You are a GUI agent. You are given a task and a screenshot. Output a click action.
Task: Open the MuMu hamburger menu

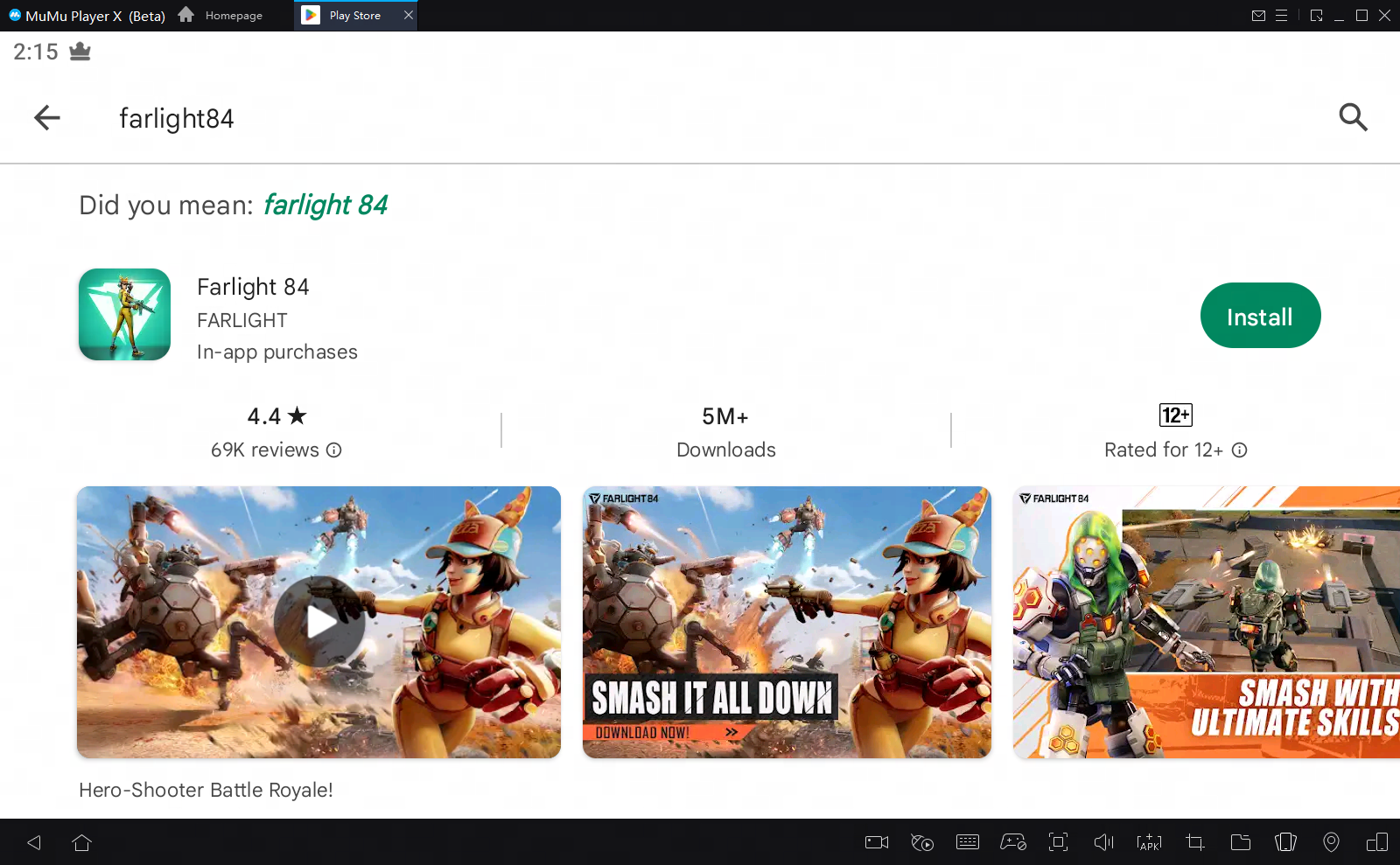(1281, 15)
